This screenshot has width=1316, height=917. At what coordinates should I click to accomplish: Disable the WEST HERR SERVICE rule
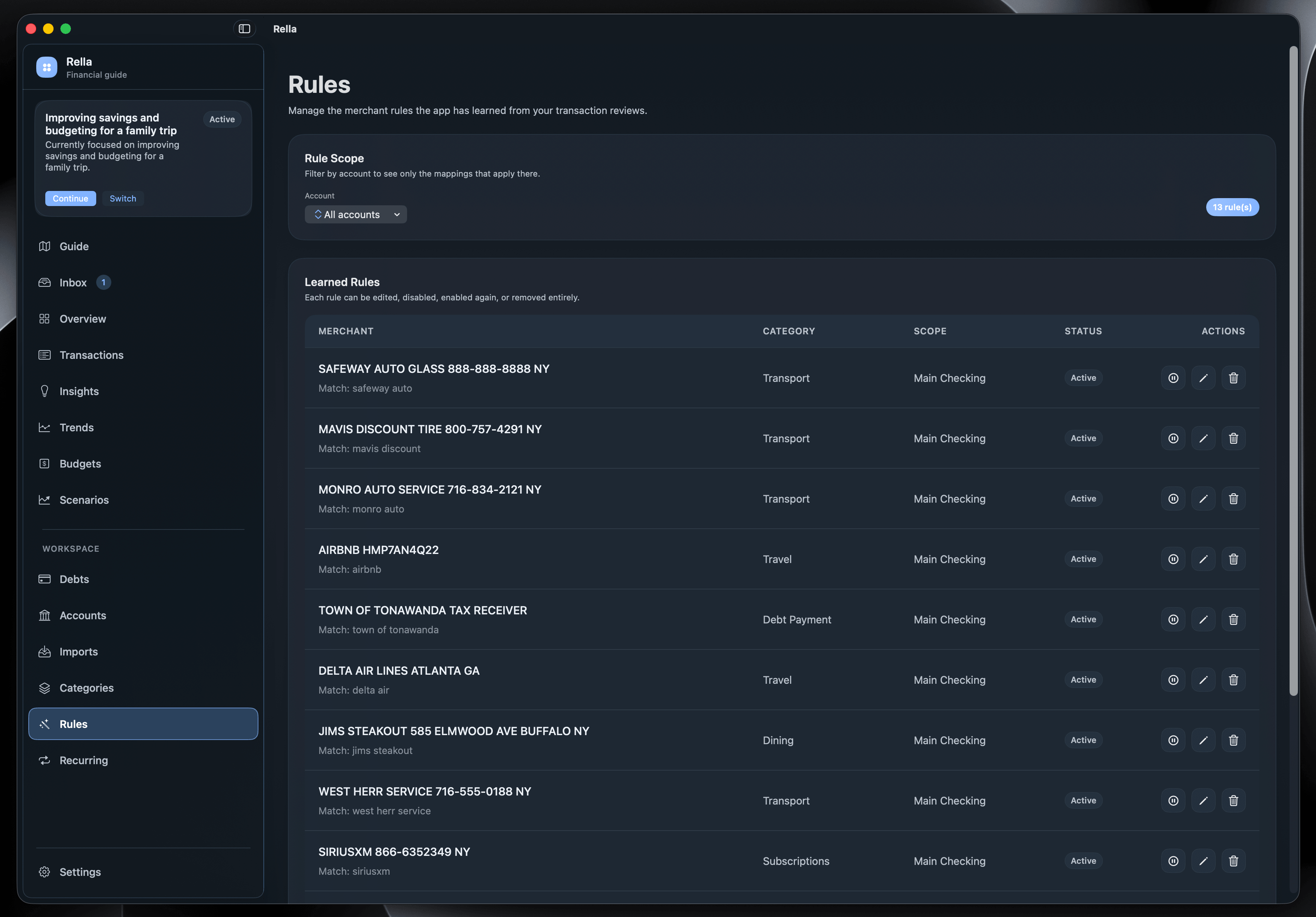(x=1173, y=801)
